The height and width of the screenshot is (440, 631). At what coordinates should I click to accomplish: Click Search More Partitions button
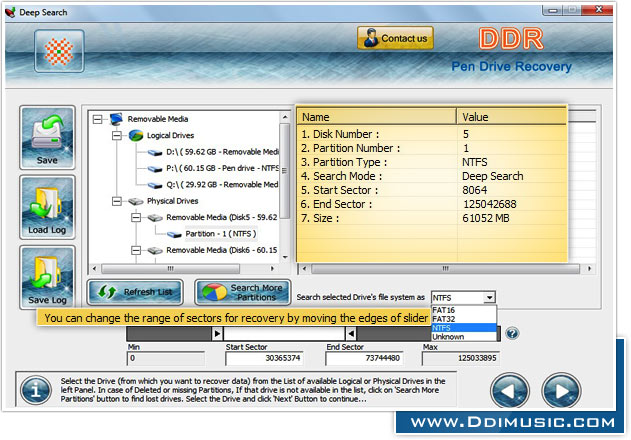click(x=243, y=292)
